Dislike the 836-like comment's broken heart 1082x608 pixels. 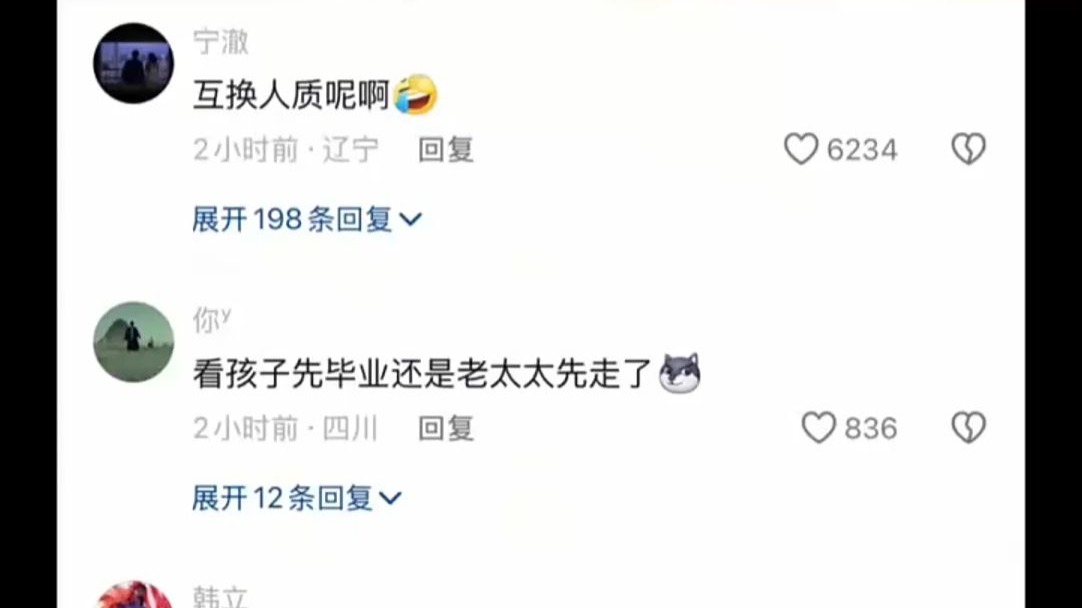pos(968,428)
